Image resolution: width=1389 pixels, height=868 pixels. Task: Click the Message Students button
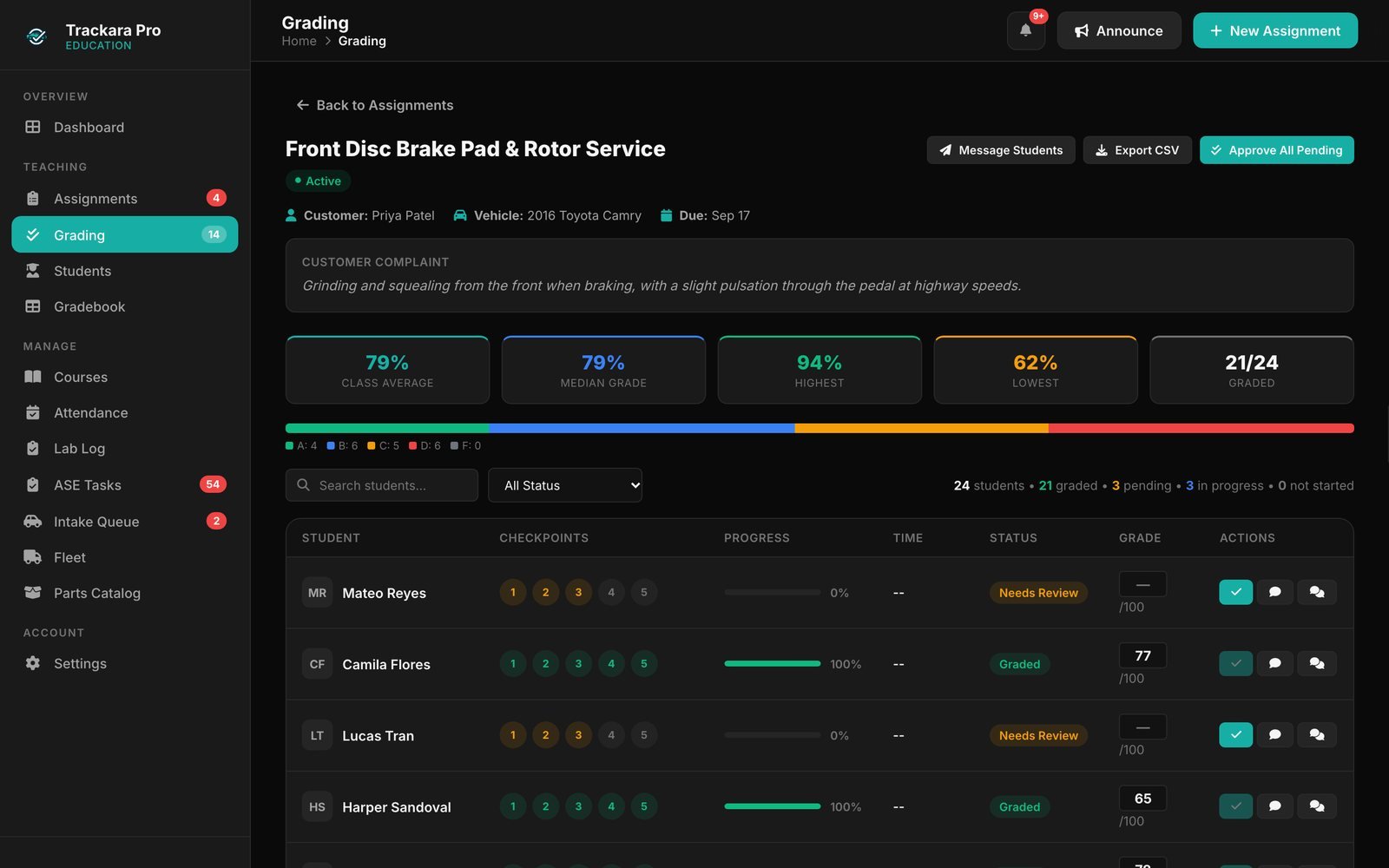tap(1000, 150)
